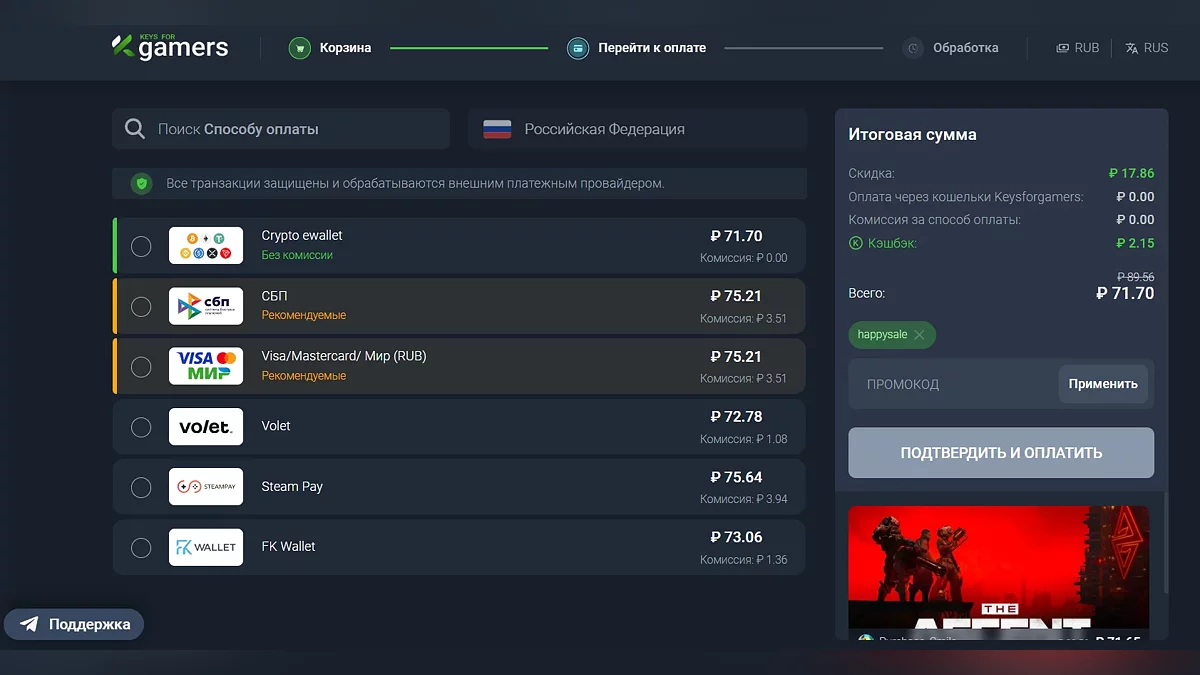
Task: Click the Crypto ewallet coins logo
Action: coord(206,245)
